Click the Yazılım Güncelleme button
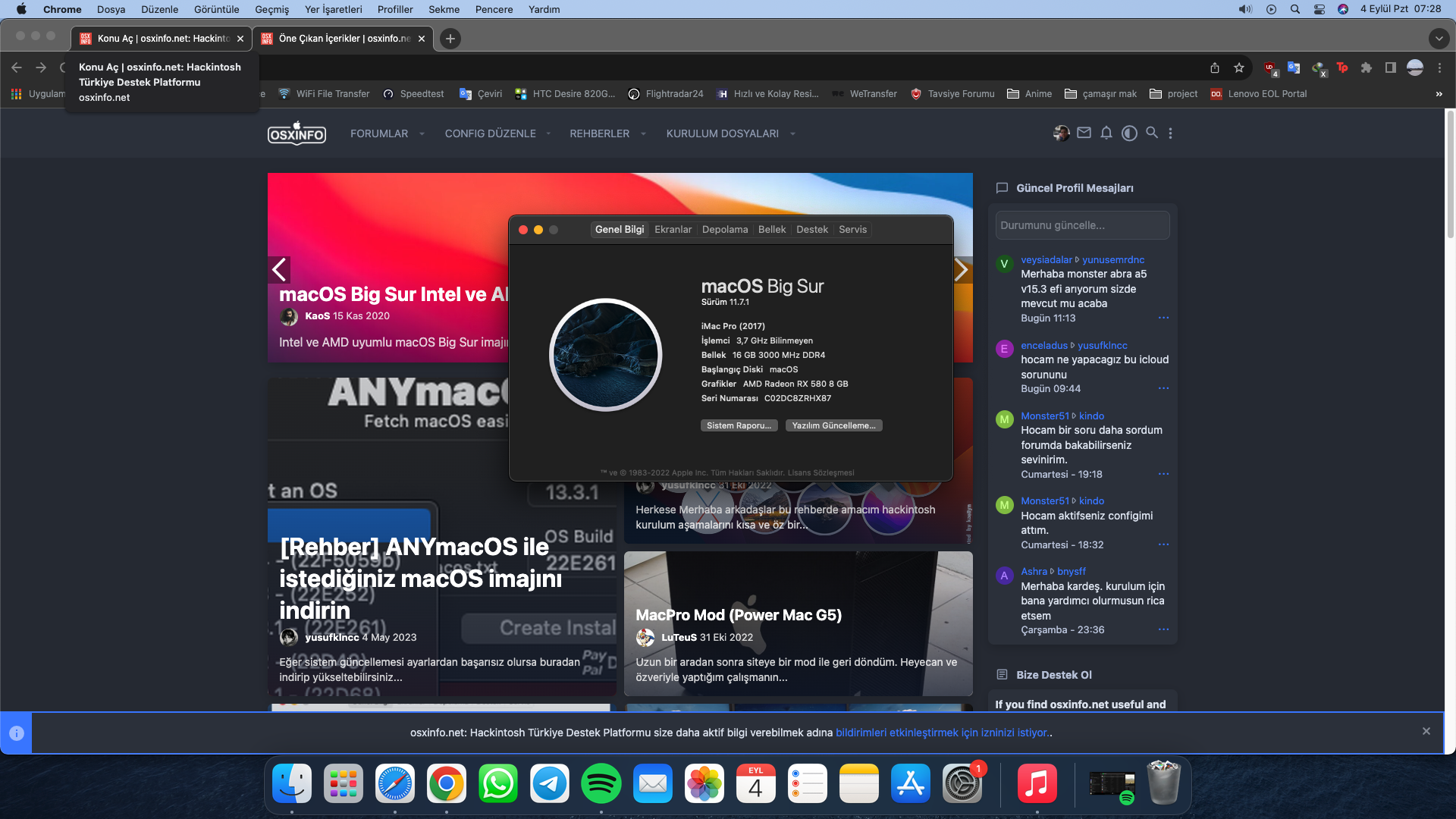This screenshot has width=1456, height=819. [833, 425]
